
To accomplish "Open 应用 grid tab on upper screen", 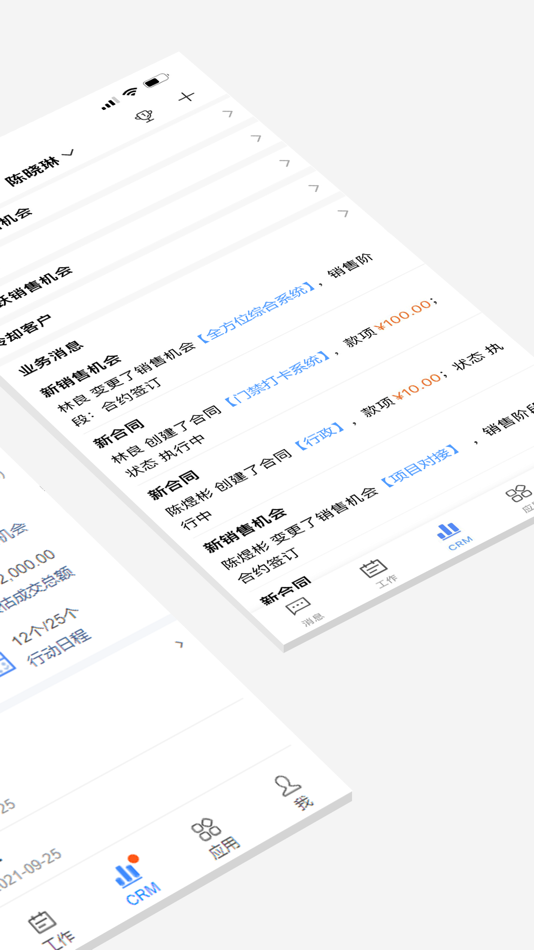I will tap(520, 497).
